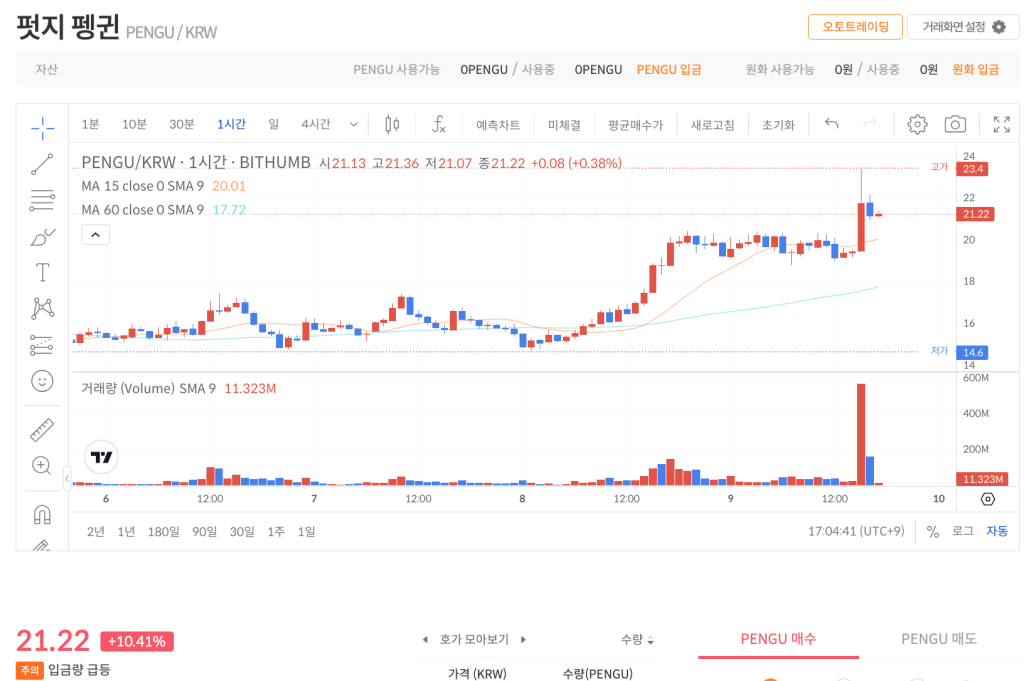Click the PENGU/KRW chart symbol title
Screen dimensions: 1024x681
pyautogui.click(x=196, y=163)
